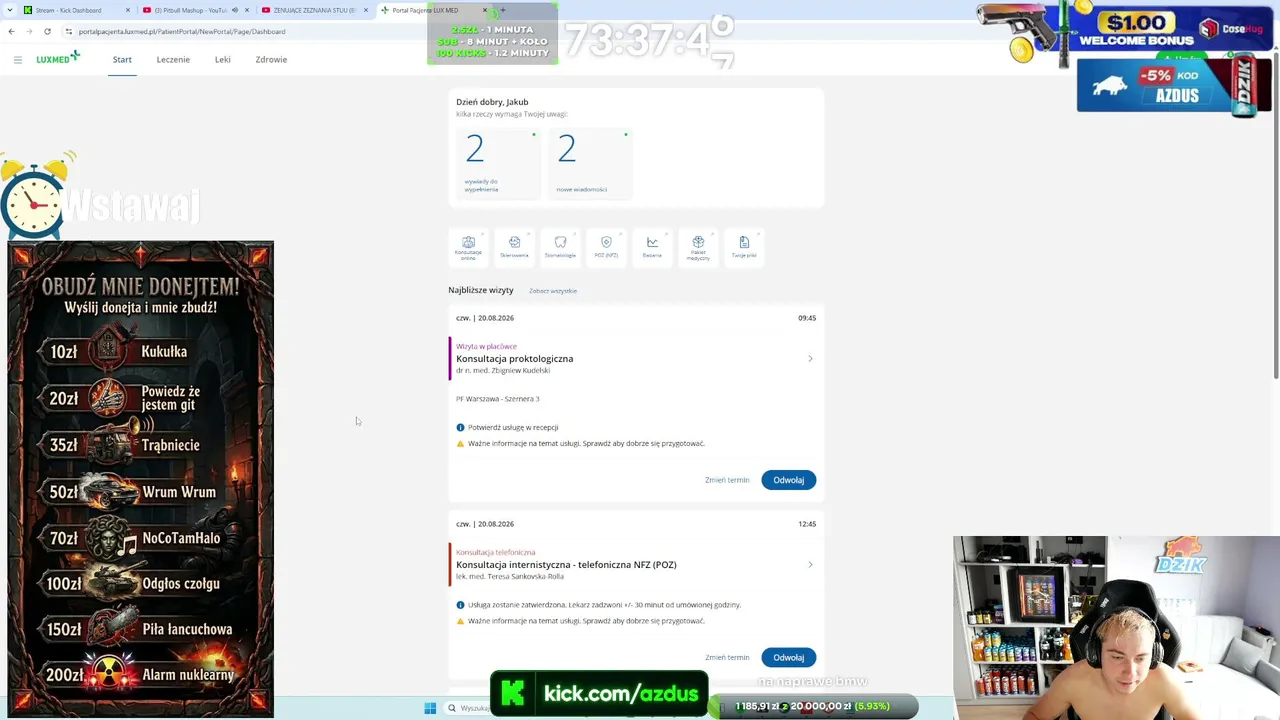
Task: Click the browser address bar URL
Action: (182, 31)
